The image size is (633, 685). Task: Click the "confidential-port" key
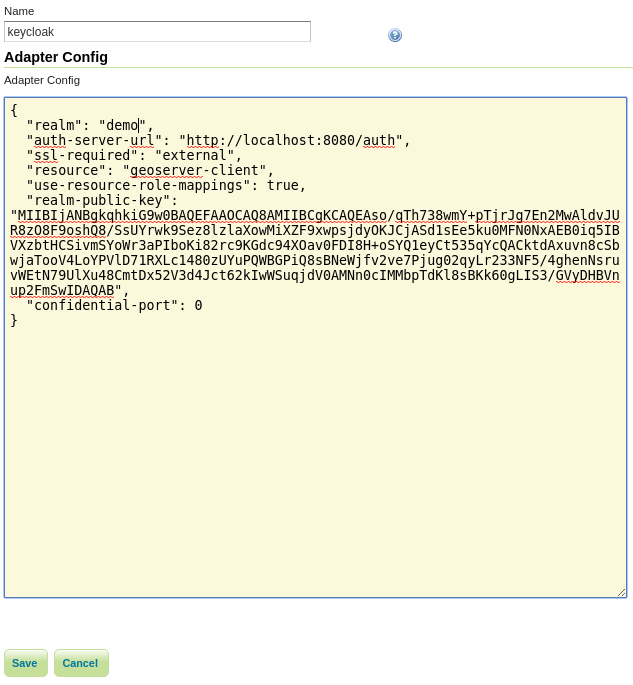[x=102, y=306]
